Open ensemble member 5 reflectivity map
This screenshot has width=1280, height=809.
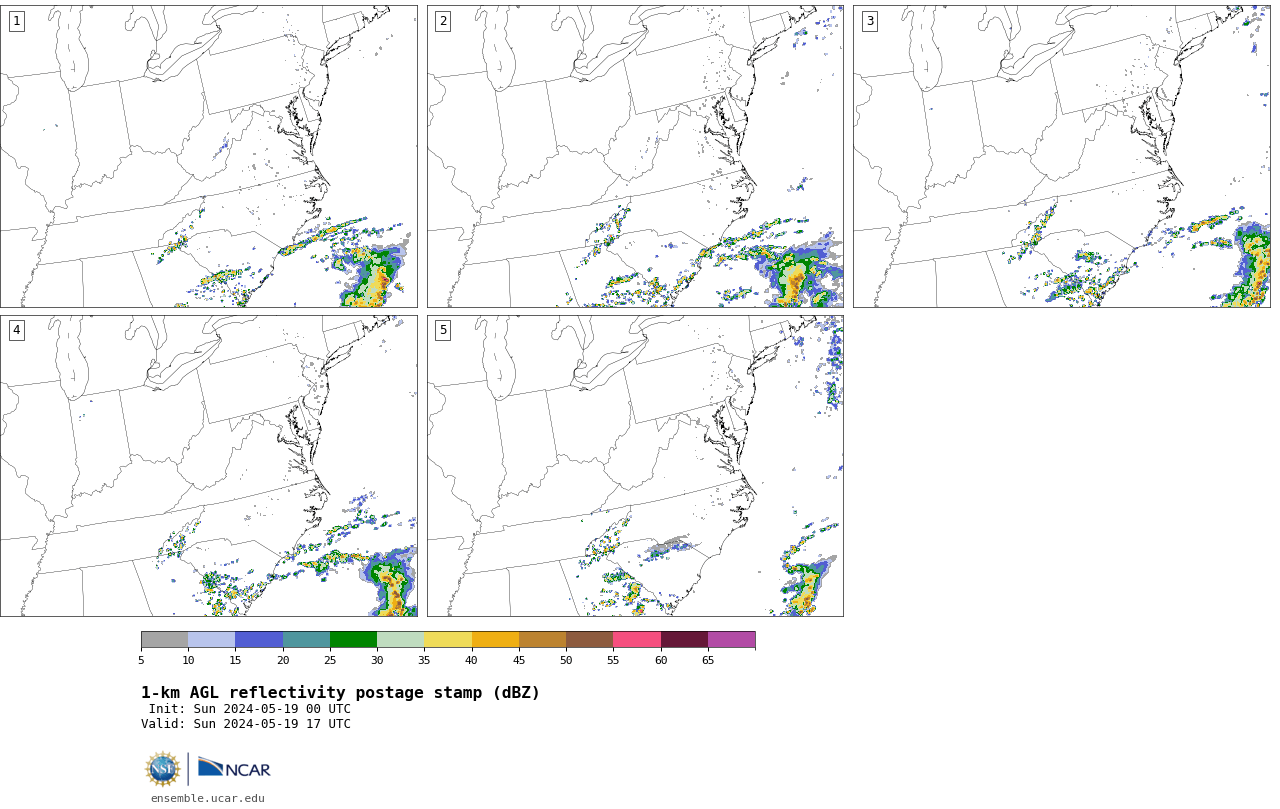tap(635, 466)
